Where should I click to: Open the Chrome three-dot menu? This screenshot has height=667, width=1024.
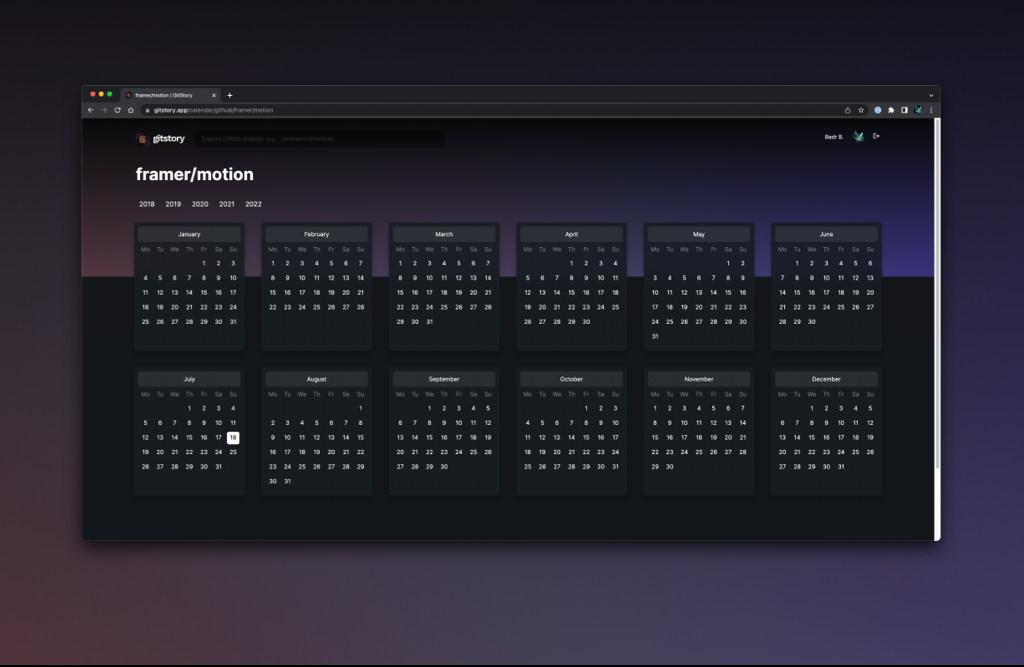click(931, 110)
